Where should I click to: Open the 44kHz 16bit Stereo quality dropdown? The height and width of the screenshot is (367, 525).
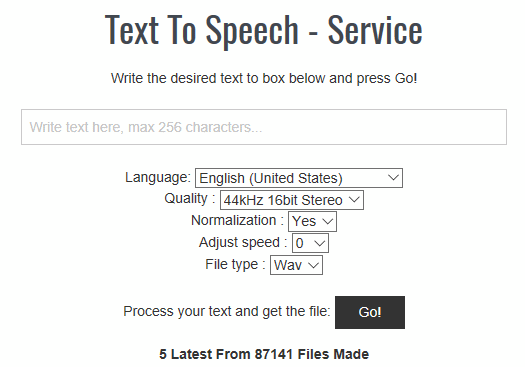tap(292, 200)
